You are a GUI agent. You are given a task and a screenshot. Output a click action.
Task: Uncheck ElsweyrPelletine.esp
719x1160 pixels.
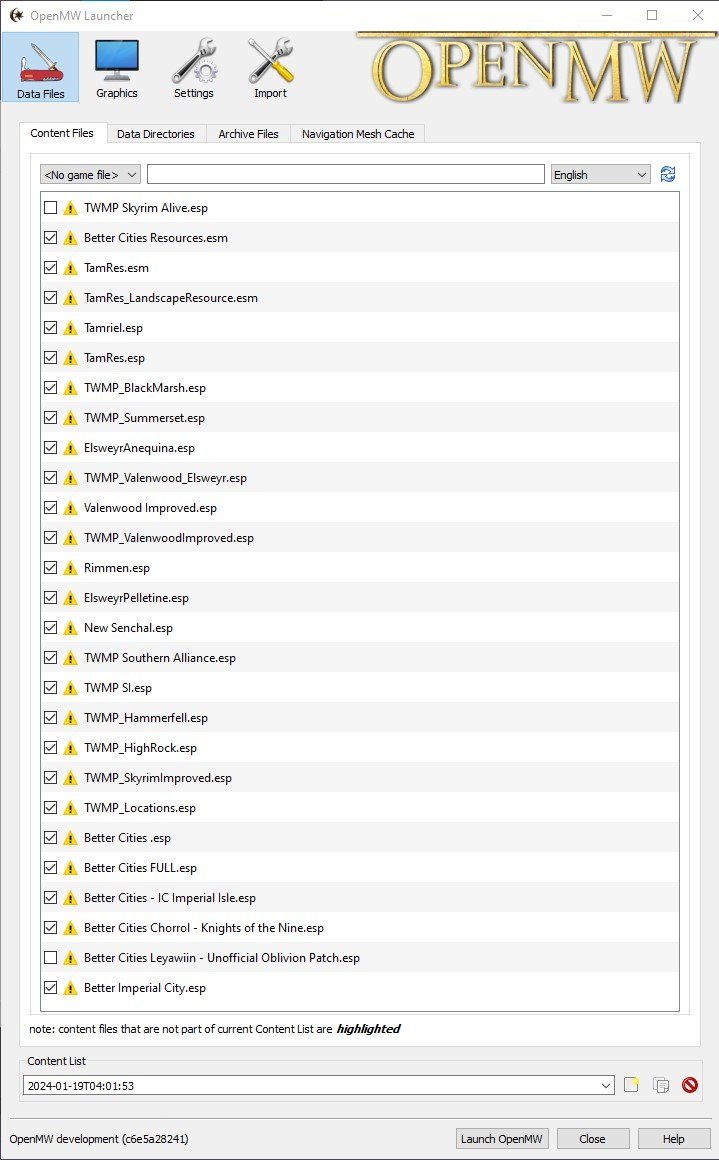click(x=50, y=598)
